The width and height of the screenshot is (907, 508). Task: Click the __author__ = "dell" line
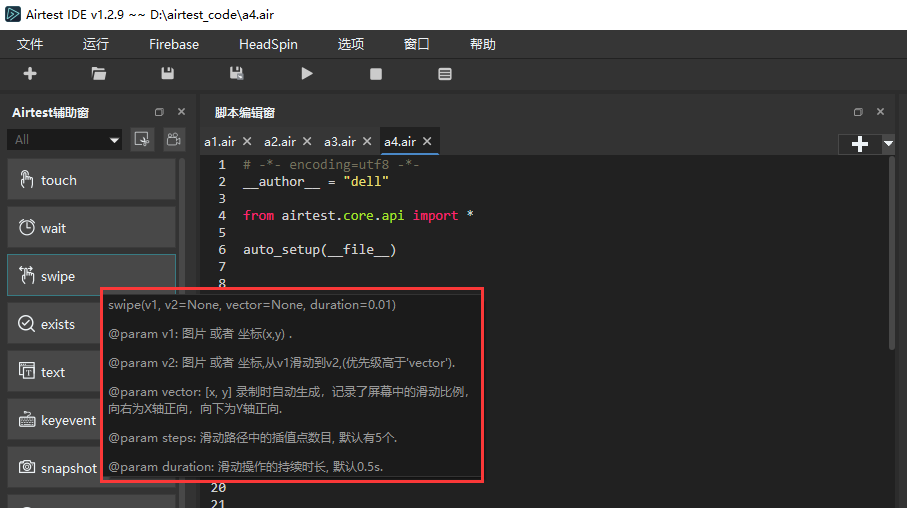coord(316,182)
